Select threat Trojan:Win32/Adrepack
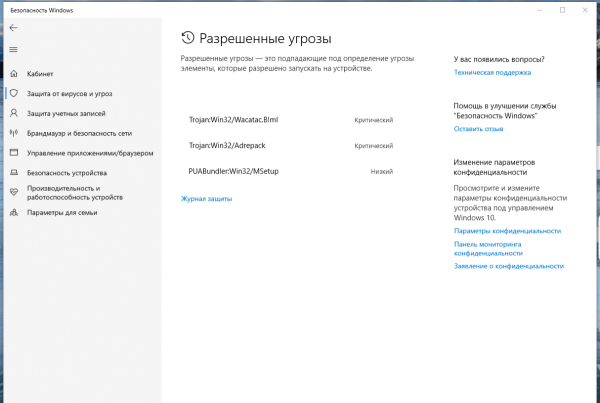Screen dimensions: 600x403 (x=227, y=145)
